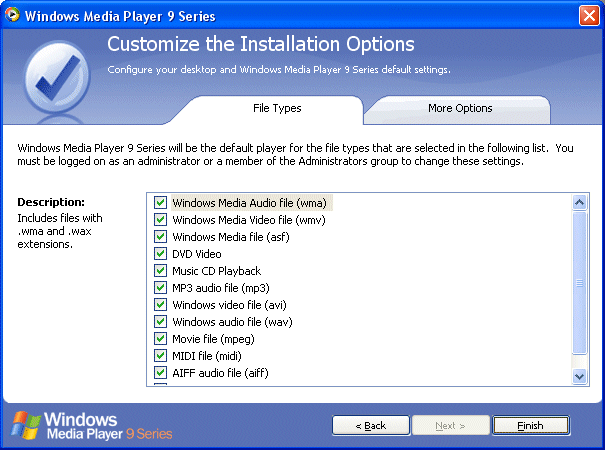Select 'Windows Media Audio file (wma)' list text
The image size is (605, 450).
coord(249,203)
